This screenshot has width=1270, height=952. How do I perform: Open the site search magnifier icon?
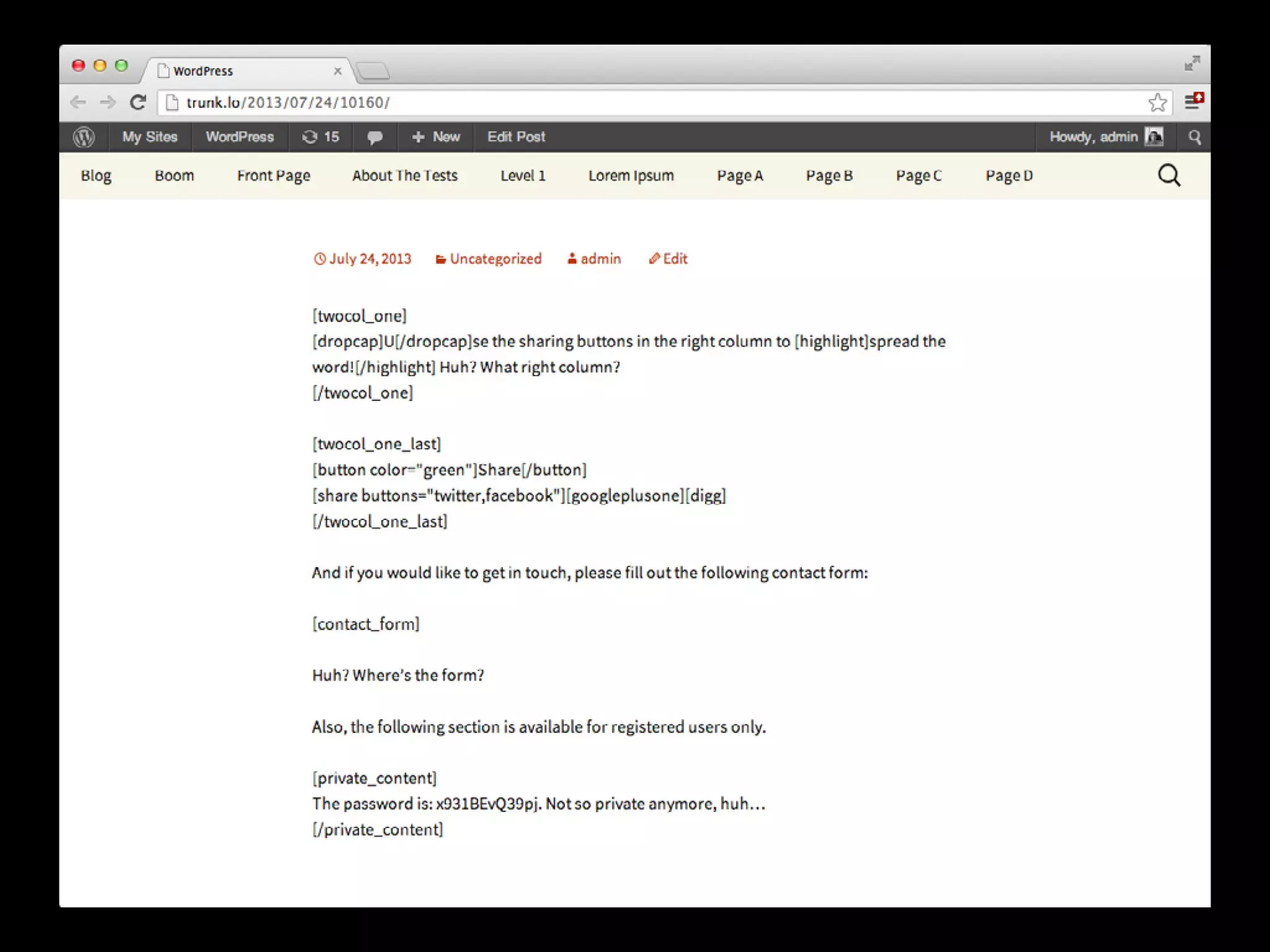[1169, 176]
